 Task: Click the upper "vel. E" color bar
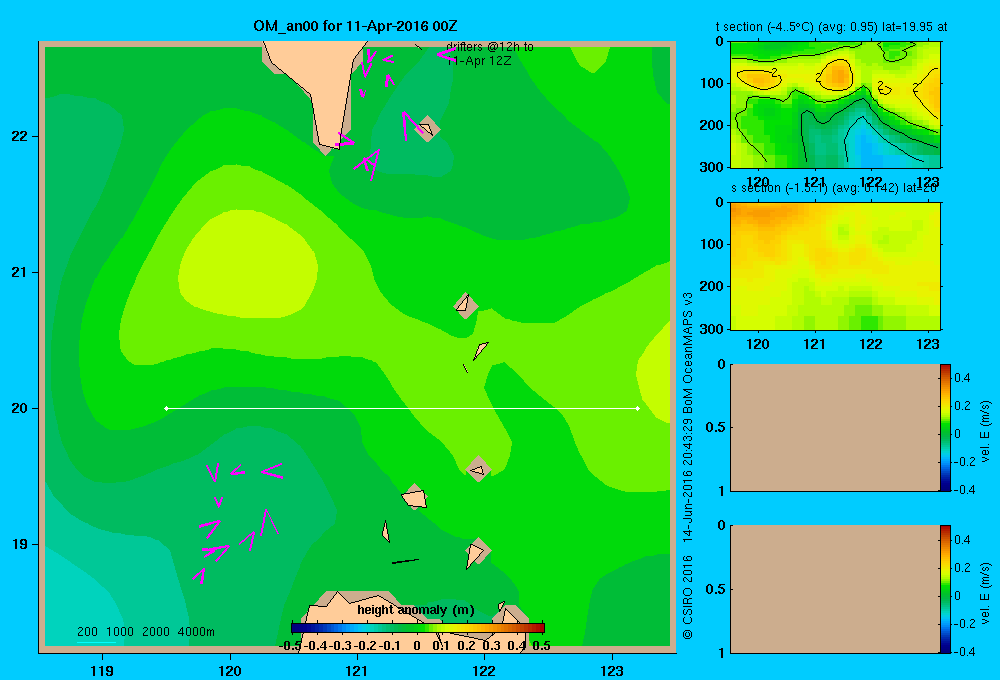tap(945, 427)
